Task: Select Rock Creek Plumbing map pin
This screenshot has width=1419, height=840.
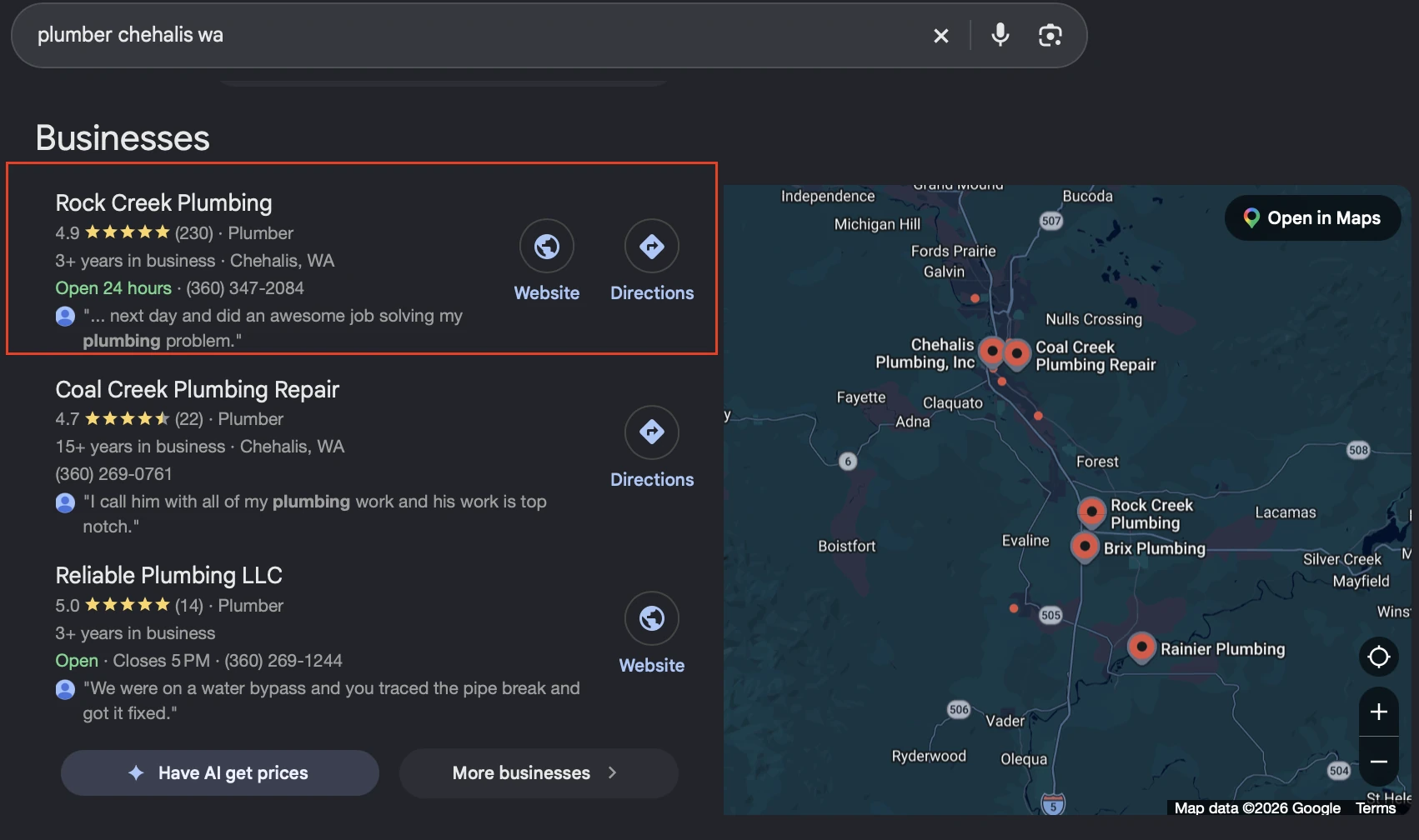Action: tap(1091, 512)
